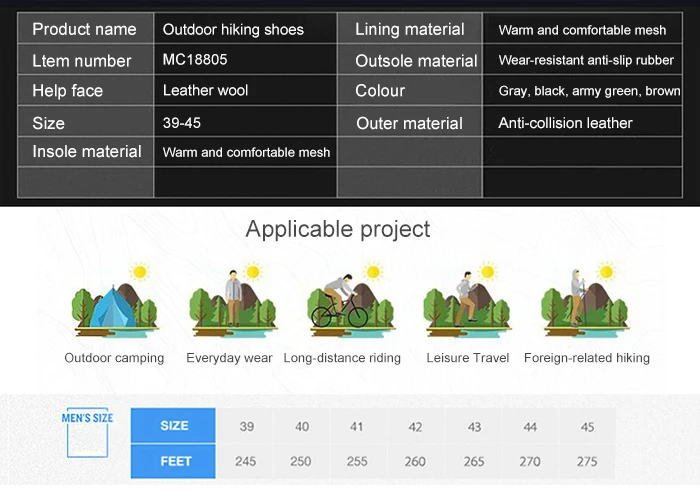Click the insole 'Warm and comfortable mesh' value

pos(246,153)
